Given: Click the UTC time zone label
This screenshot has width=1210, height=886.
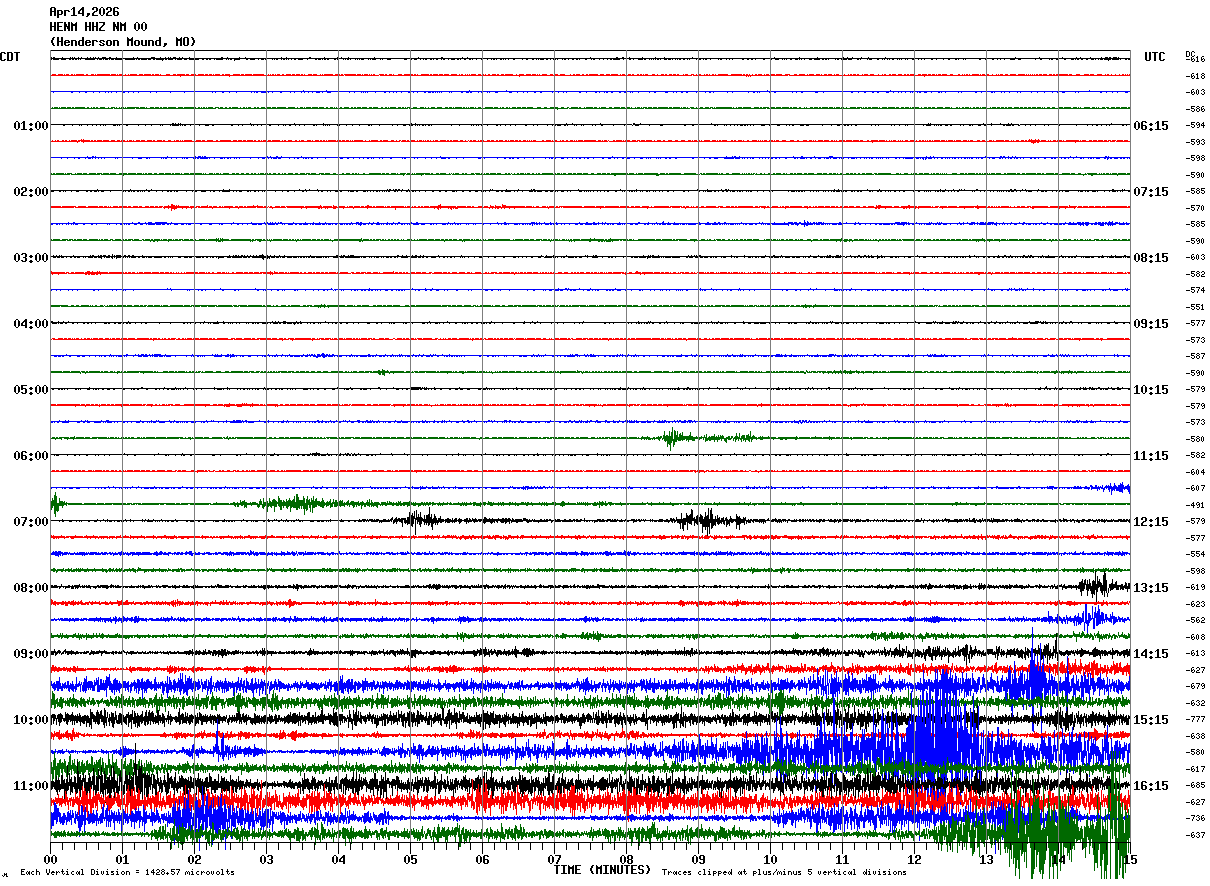Looking at the screenshot, I should 1155,57.
